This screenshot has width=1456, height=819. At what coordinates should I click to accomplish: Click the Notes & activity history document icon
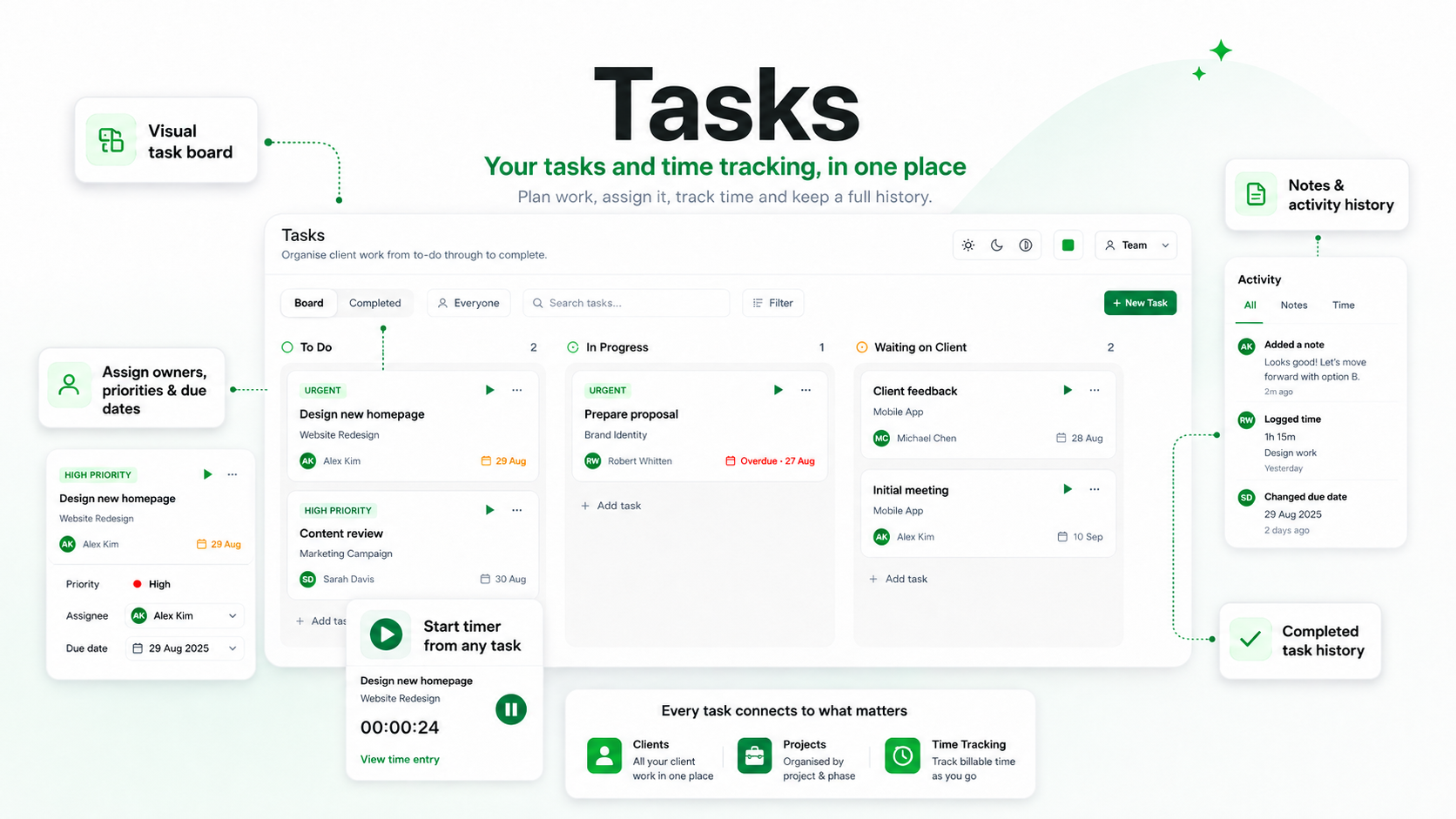(1256, 194)
